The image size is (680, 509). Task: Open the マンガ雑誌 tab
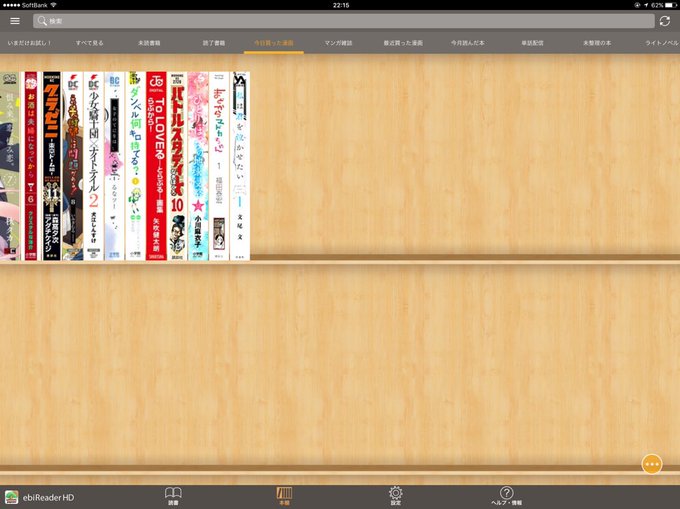pos(338,43)
